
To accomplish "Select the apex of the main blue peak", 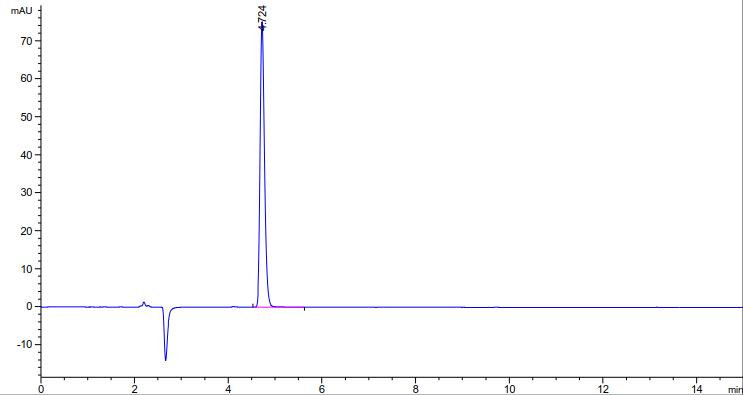I will [262, 27].
